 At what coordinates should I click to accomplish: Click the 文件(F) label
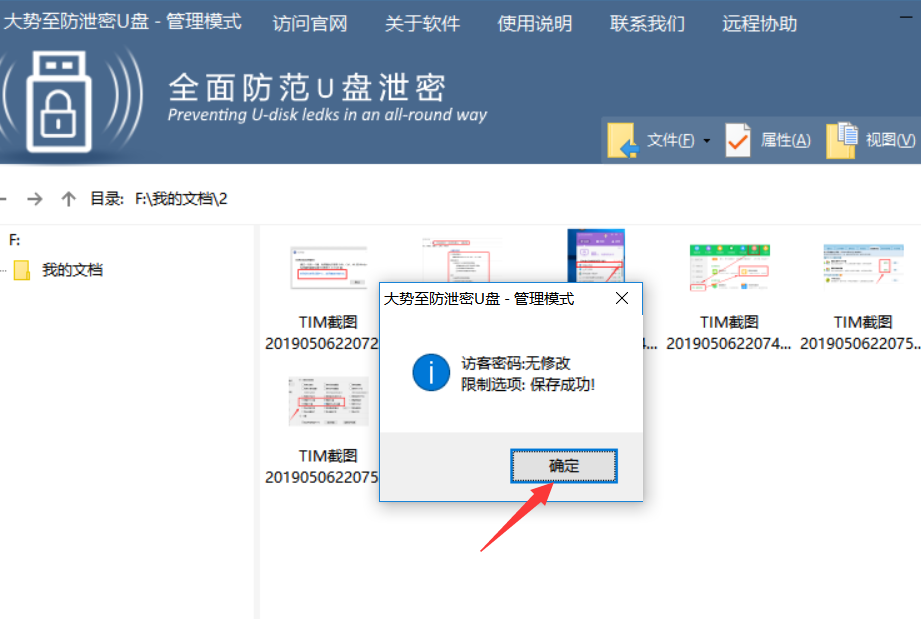point(670,140)
